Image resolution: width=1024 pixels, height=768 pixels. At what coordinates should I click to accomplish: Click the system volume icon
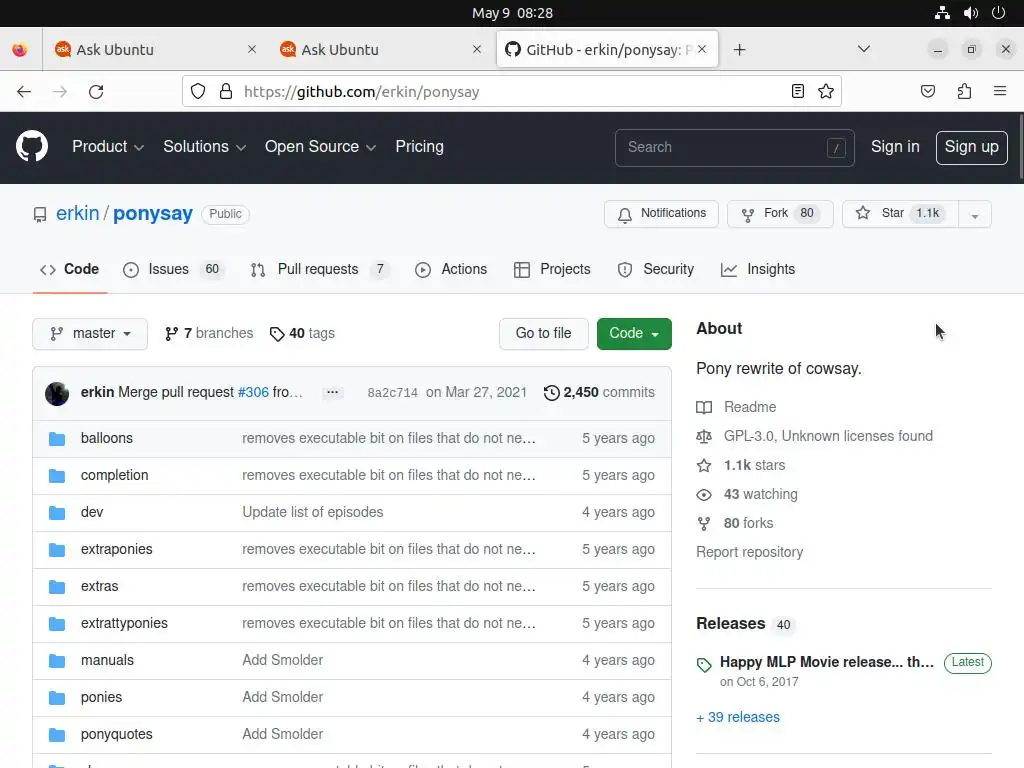point(970,13)
